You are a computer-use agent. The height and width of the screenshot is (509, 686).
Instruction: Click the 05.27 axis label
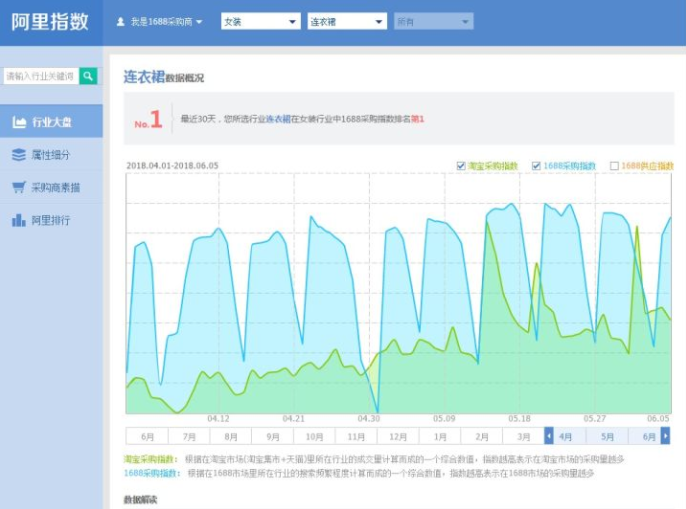click(x=594, y=418)
